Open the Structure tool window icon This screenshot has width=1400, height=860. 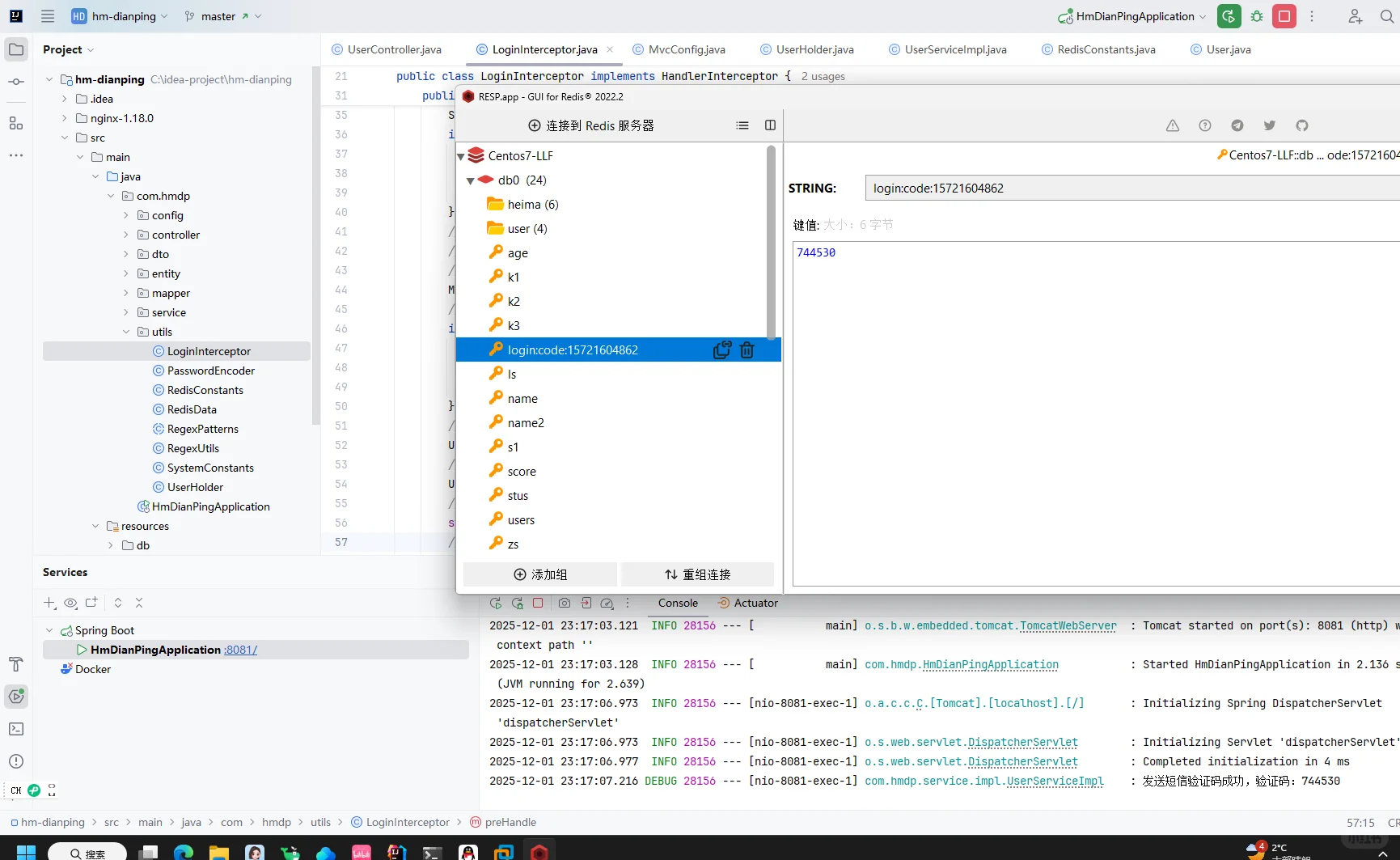16,124
